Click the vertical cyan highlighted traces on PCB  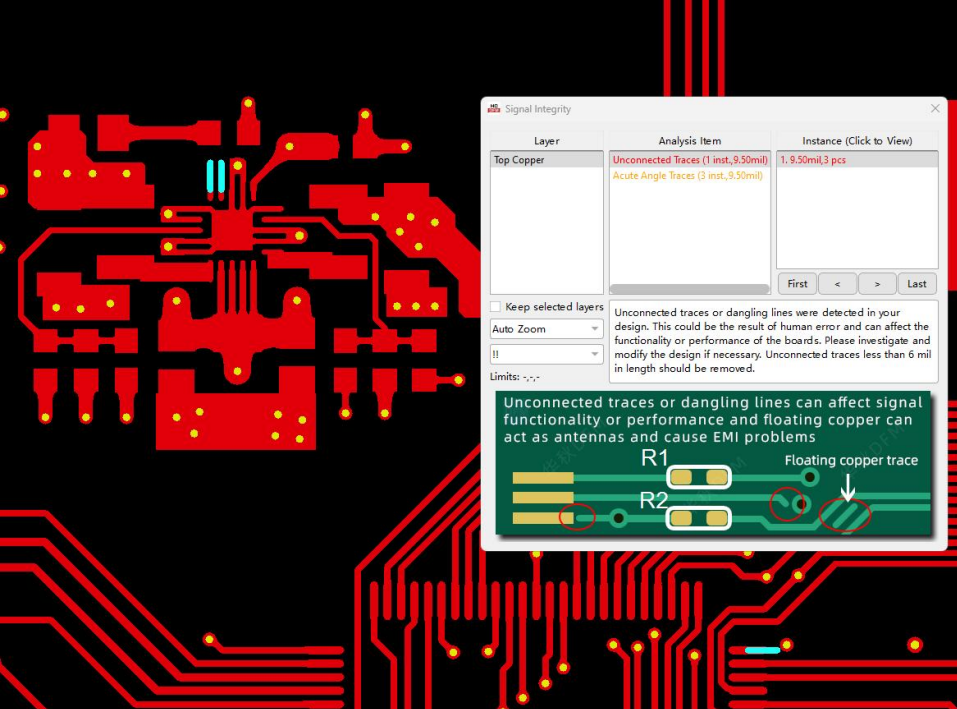(x=215, y=176)
